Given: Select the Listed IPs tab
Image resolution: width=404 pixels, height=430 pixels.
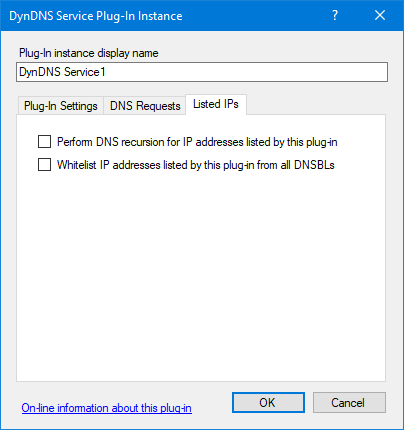Looking at the screenshot, I should click(216, 104).
